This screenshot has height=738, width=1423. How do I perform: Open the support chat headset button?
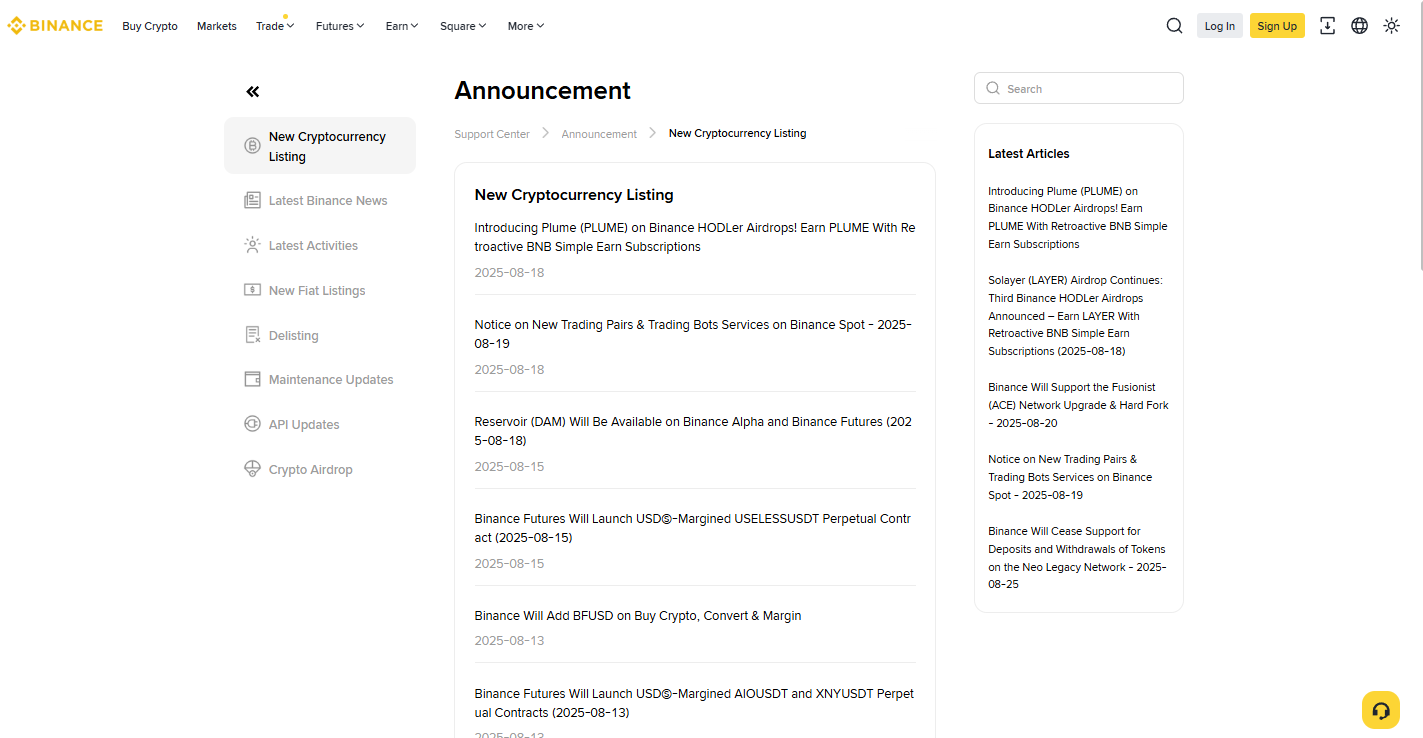click(1381, 710)
